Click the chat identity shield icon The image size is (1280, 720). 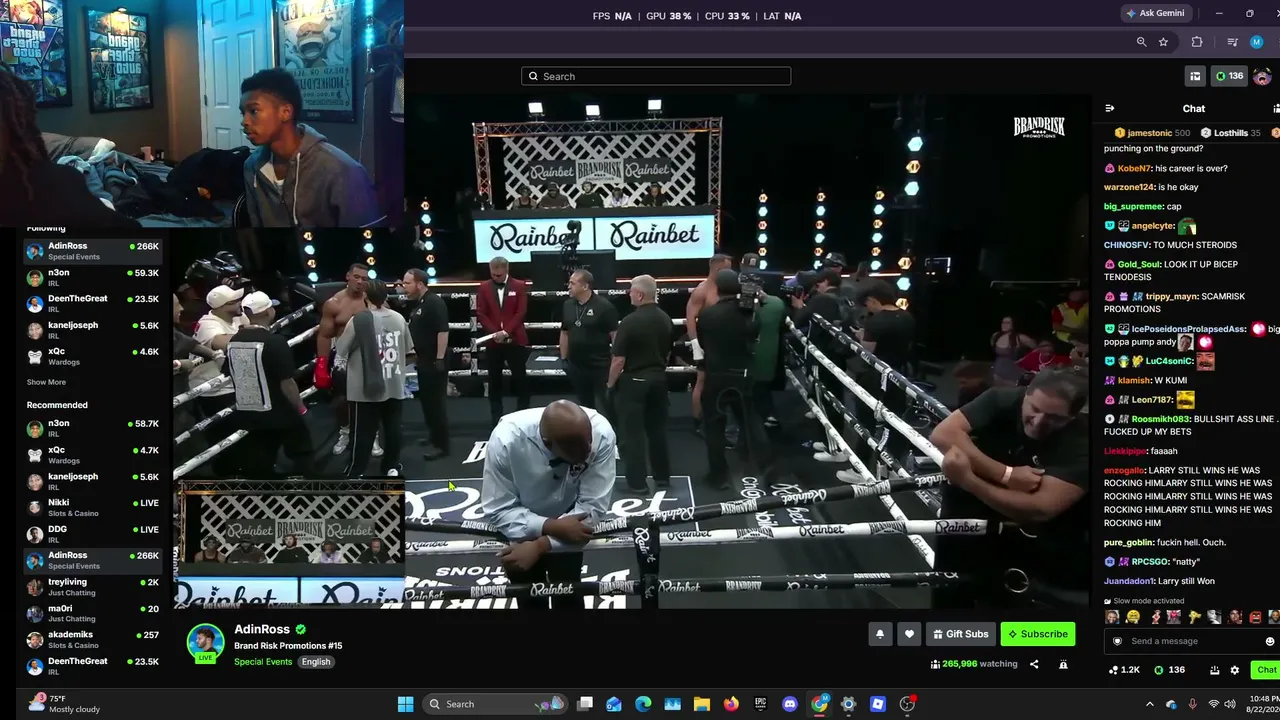(x=1118, y=641)
